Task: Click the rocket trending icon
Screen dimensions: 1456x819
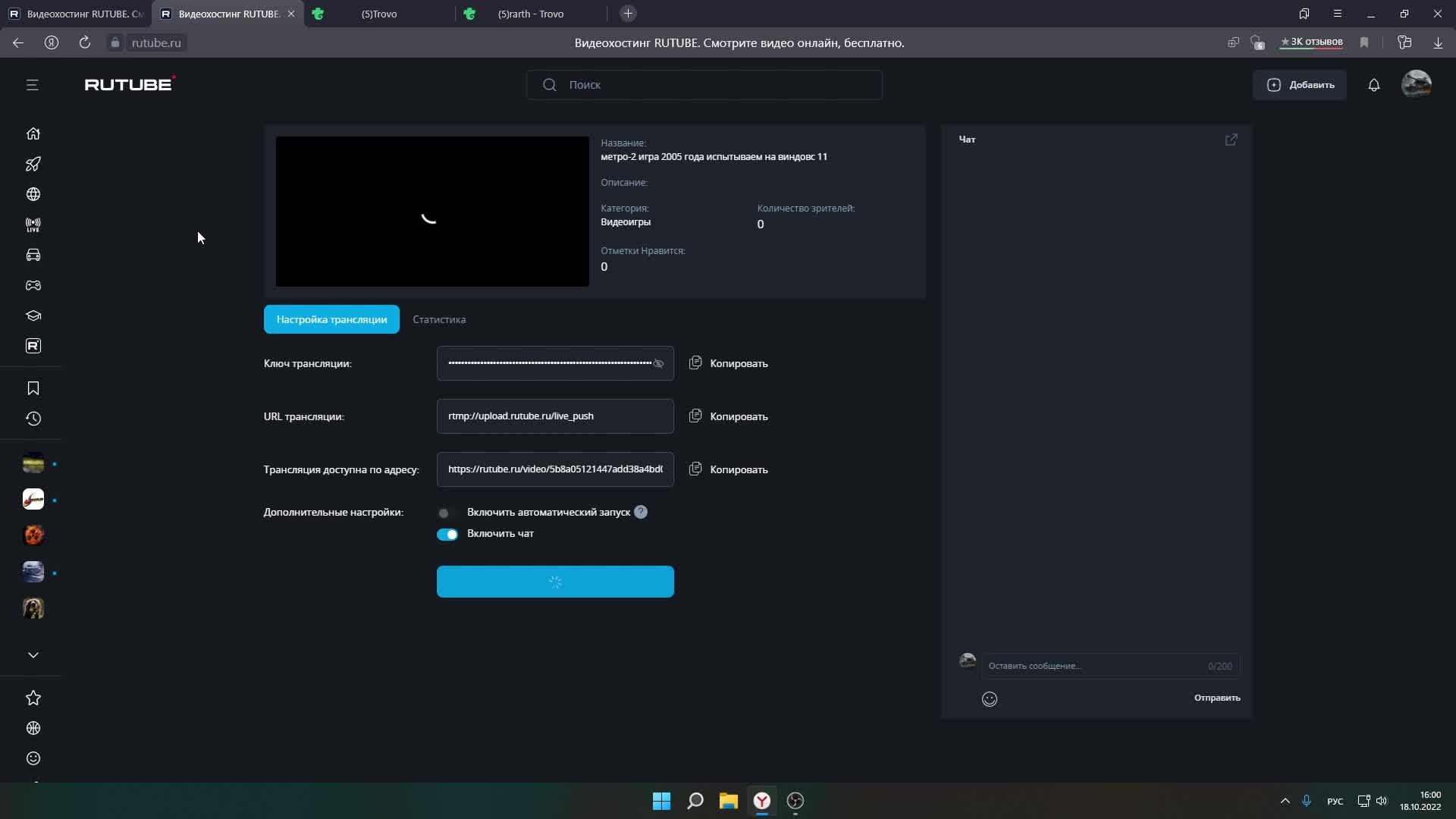Action: point(33,164)
